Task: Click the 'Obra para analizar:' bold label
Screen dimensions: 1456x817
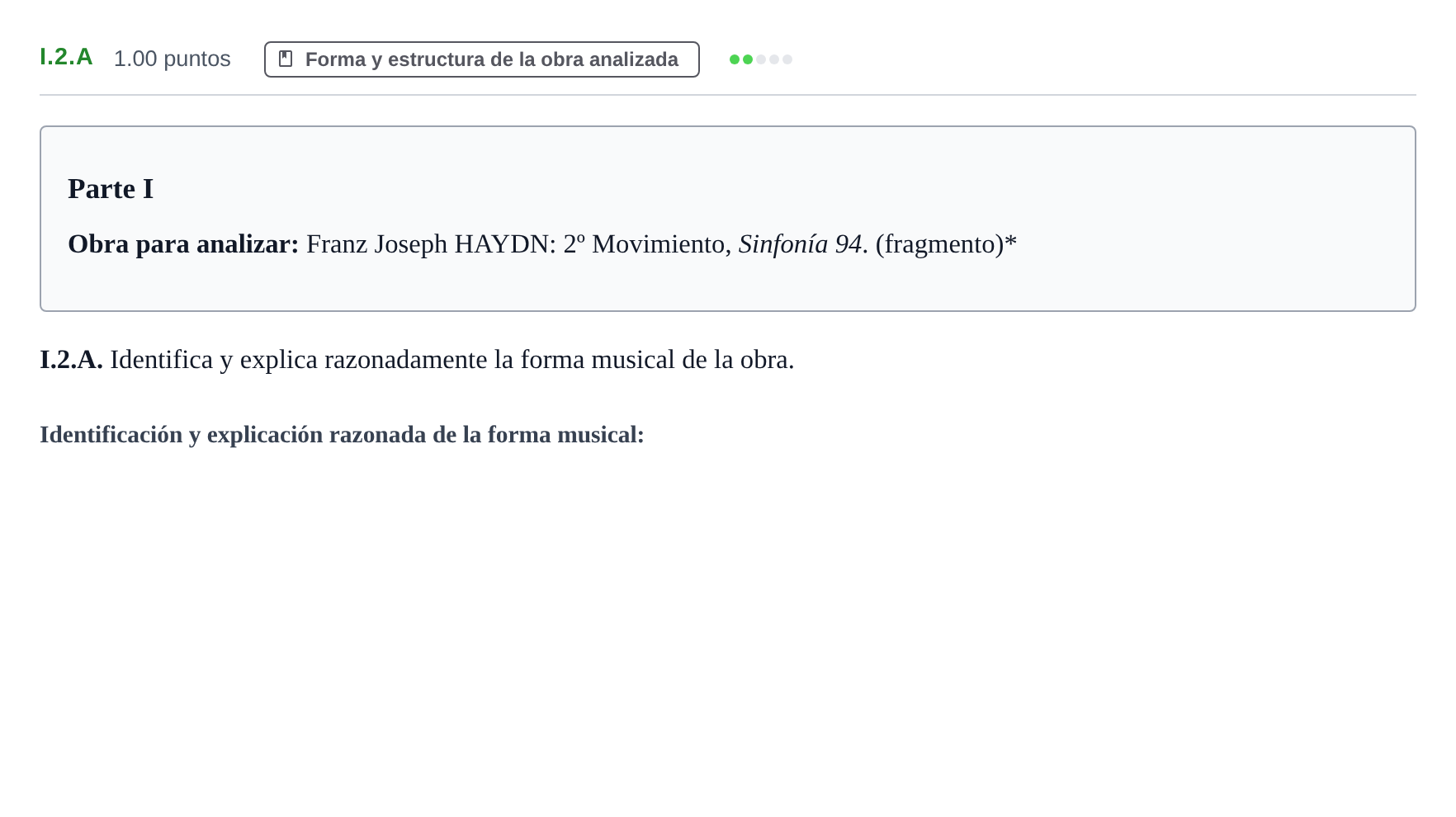Action: (183, 244)
